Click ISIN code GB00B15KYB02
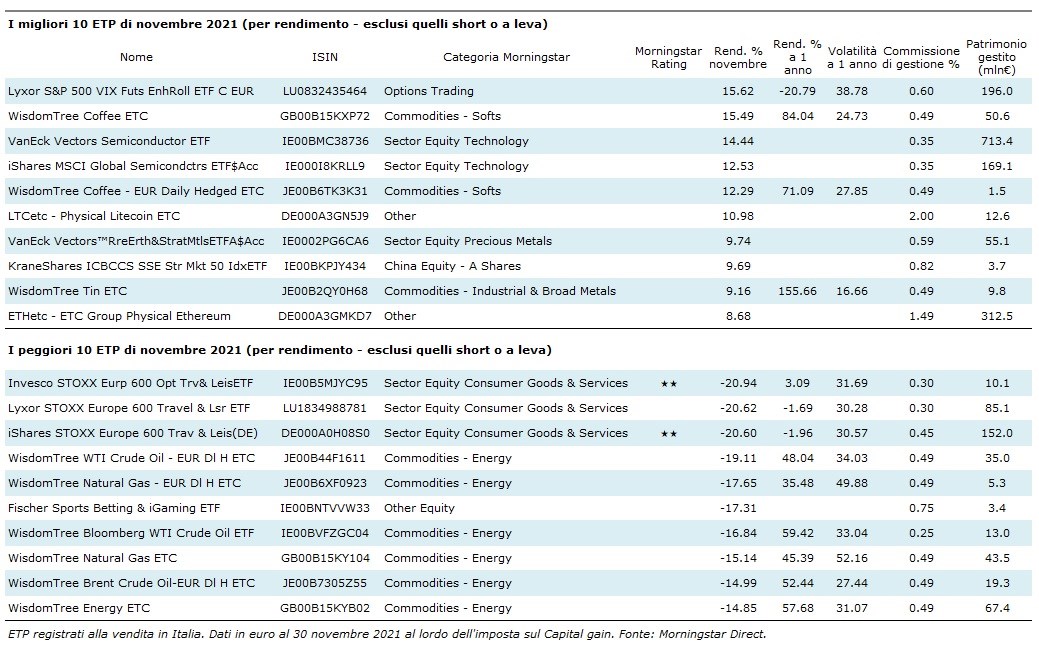Image resolution: width=1039 pixels, height=653 pixels. [x=327, y=608]
